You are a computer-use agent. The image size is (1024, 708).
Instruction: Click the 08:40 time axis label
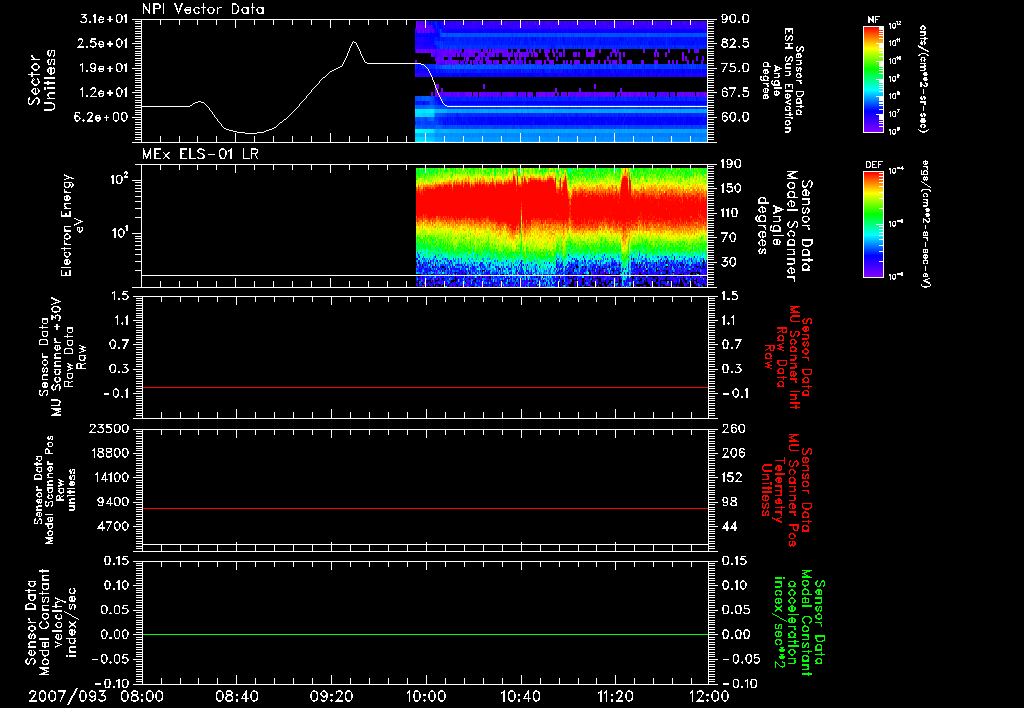coord(236,696)
